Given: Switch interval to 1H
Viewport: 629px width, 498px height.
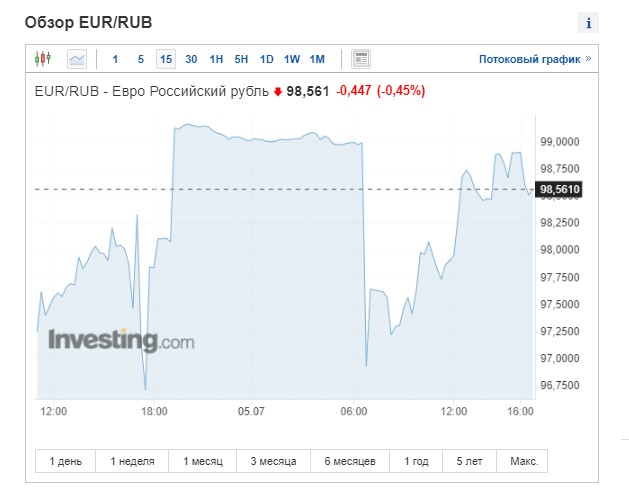Looking at the screenshot, I should click(x=216, y=59).
